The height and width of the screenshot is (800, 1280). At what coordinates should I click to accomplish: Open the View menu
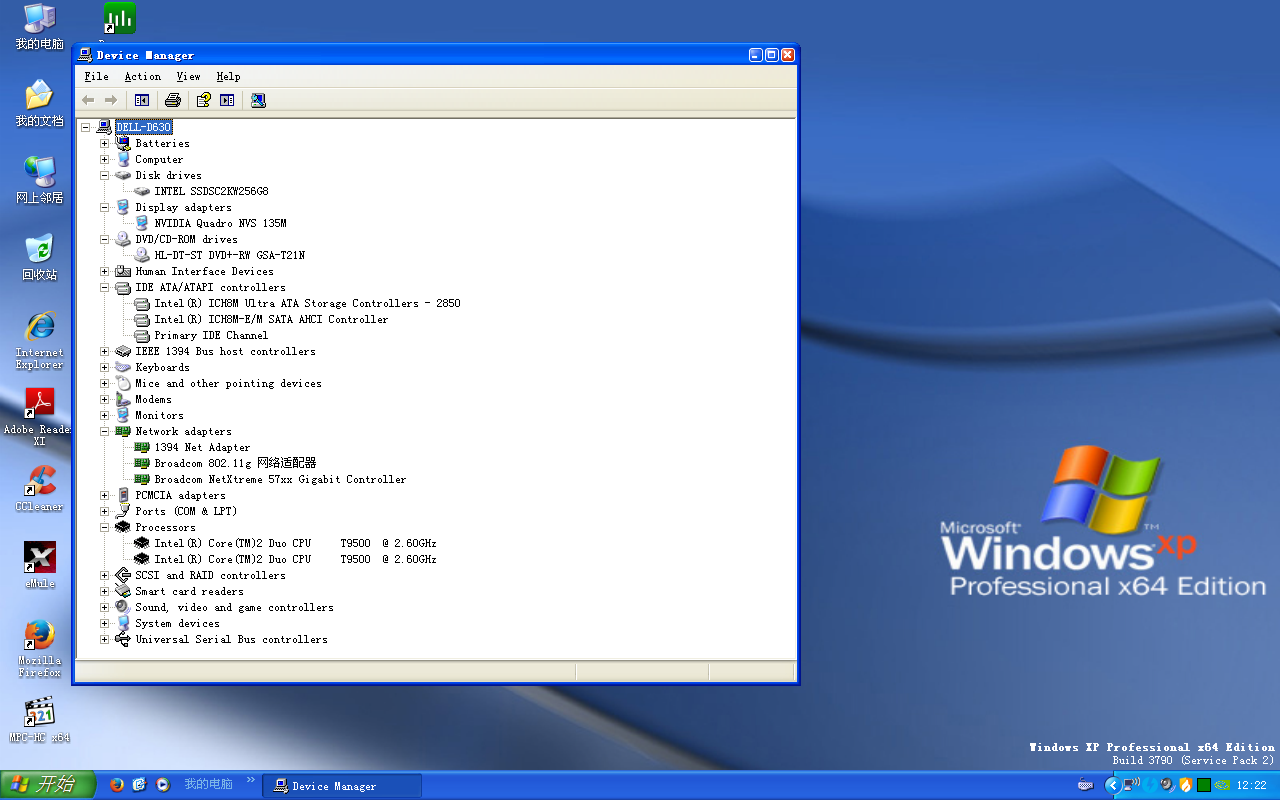[x=189, y=76]
